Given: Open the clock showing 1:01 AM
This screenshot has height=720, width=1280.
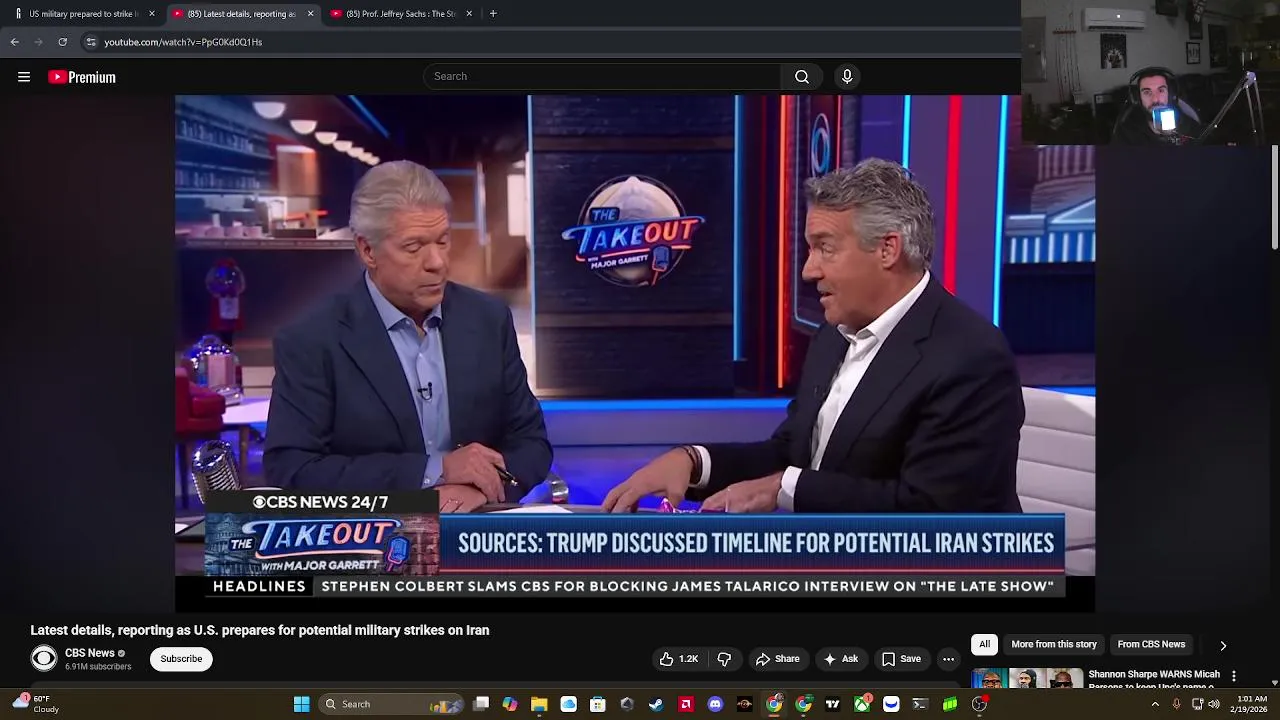Looking at the screenshot, I should click(1251, 704).
